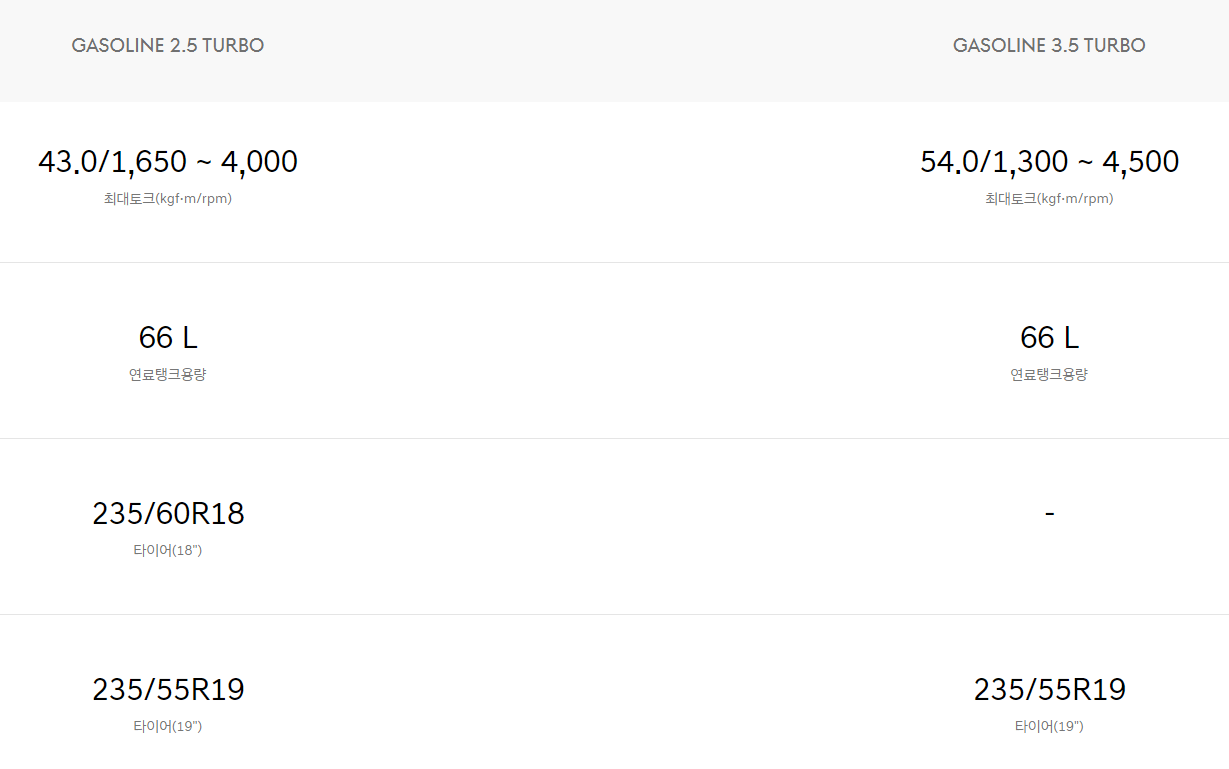The width and height of the screenshot is (1229, 769).
Task: Click the 2.5 turbo 타이어(19") label
Action: tap(168, 727)
